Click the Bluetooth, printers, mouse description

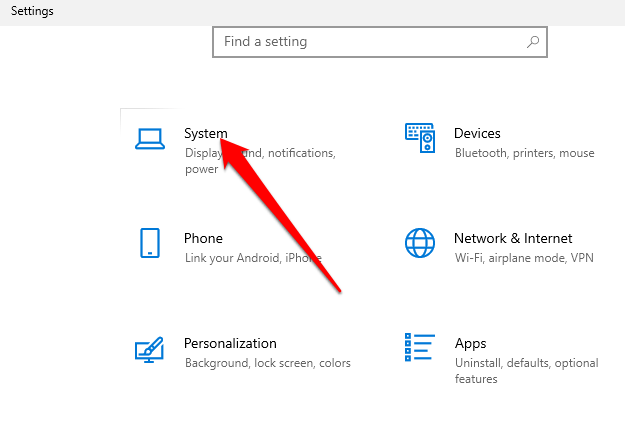(x=524, y=153)
